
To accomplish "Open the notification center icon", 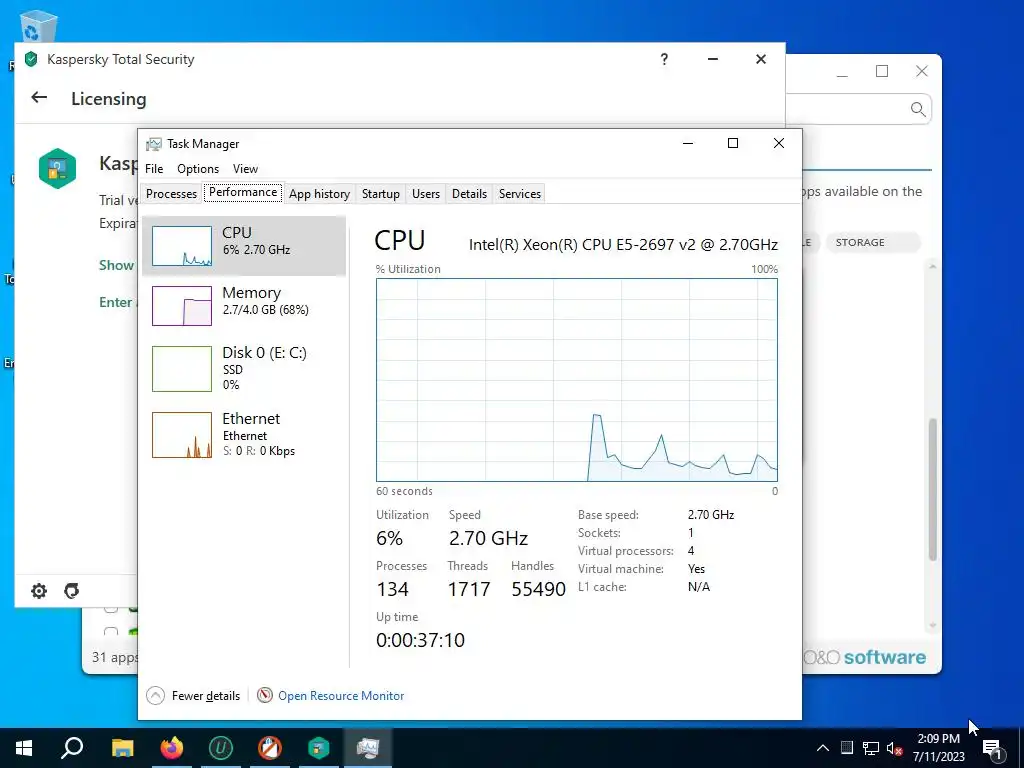I will point(991,748).
